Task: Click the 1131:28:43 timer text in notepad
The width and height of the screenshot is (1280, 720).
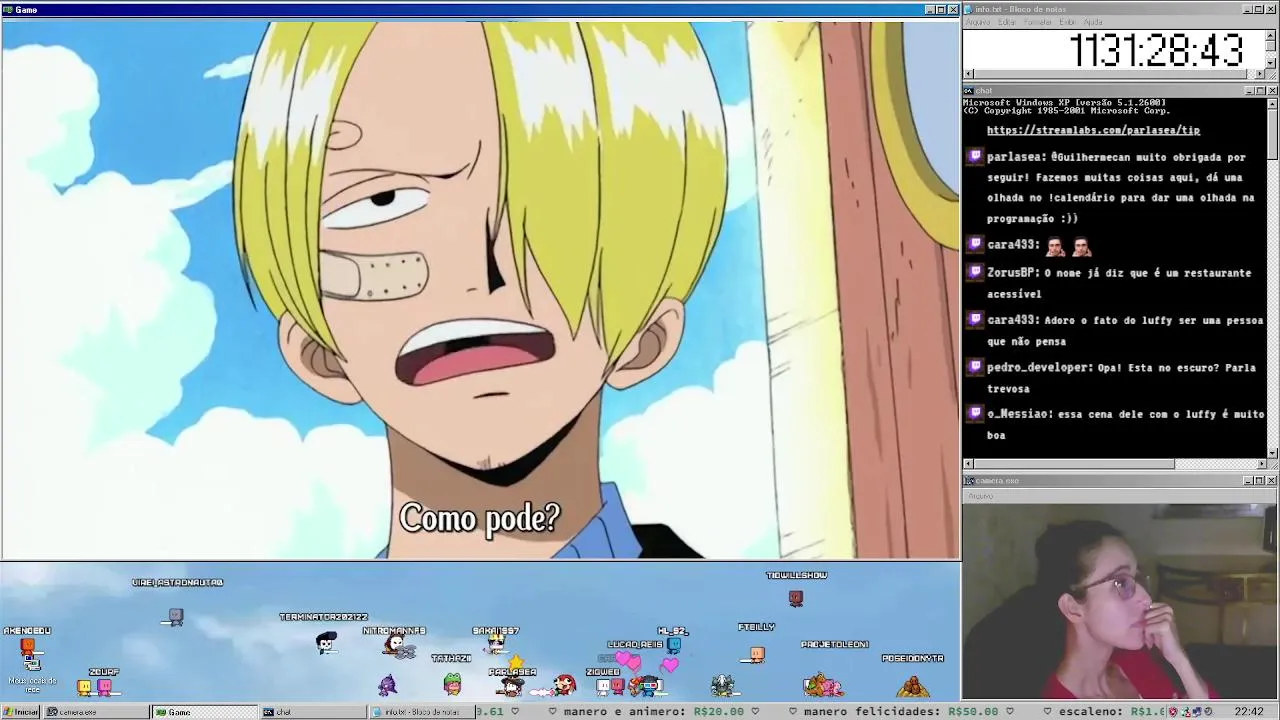Action: pyautogui.click(x=1156, y=50)
